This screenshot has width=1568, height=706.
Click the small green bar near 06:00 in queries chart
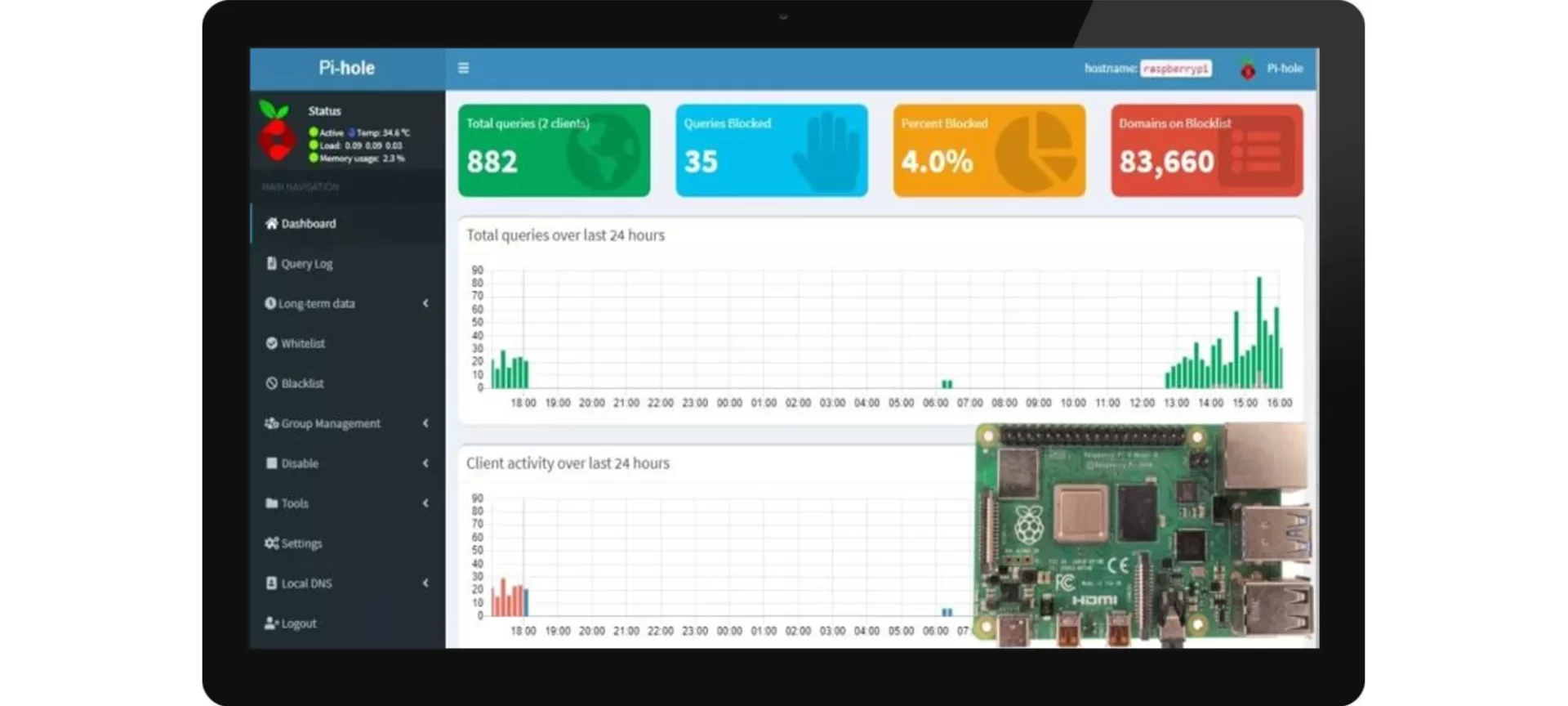coord(947,383)
